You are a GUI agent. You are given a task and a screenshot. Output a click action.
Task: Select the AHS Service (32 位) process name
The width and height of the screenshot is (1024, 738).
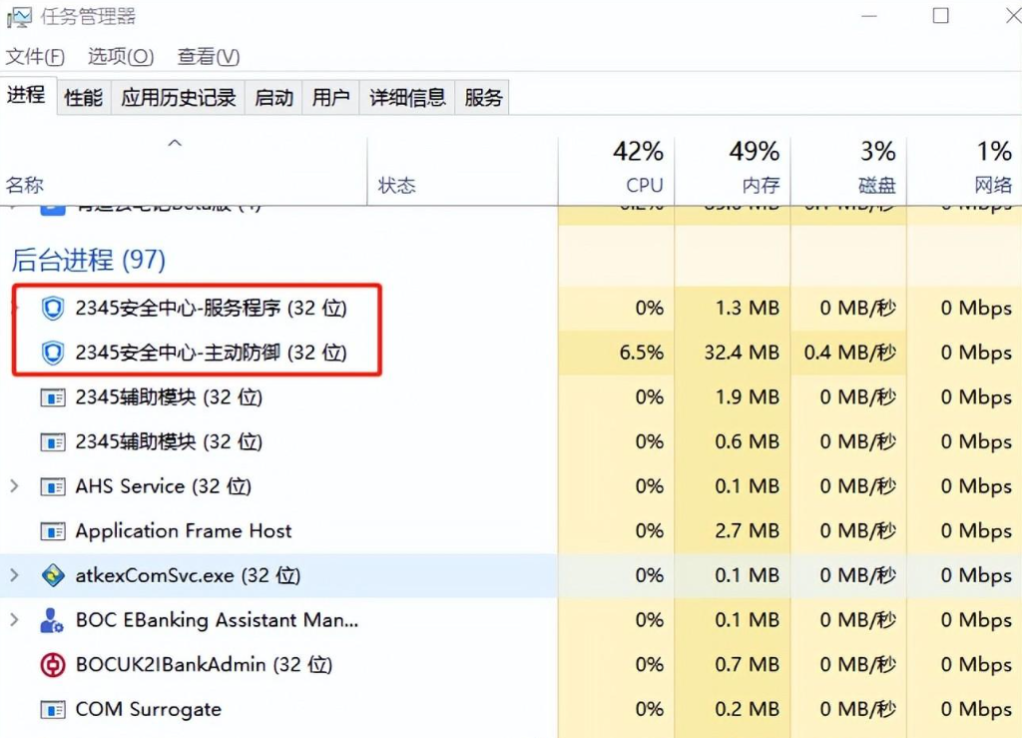tap(163, 487)
